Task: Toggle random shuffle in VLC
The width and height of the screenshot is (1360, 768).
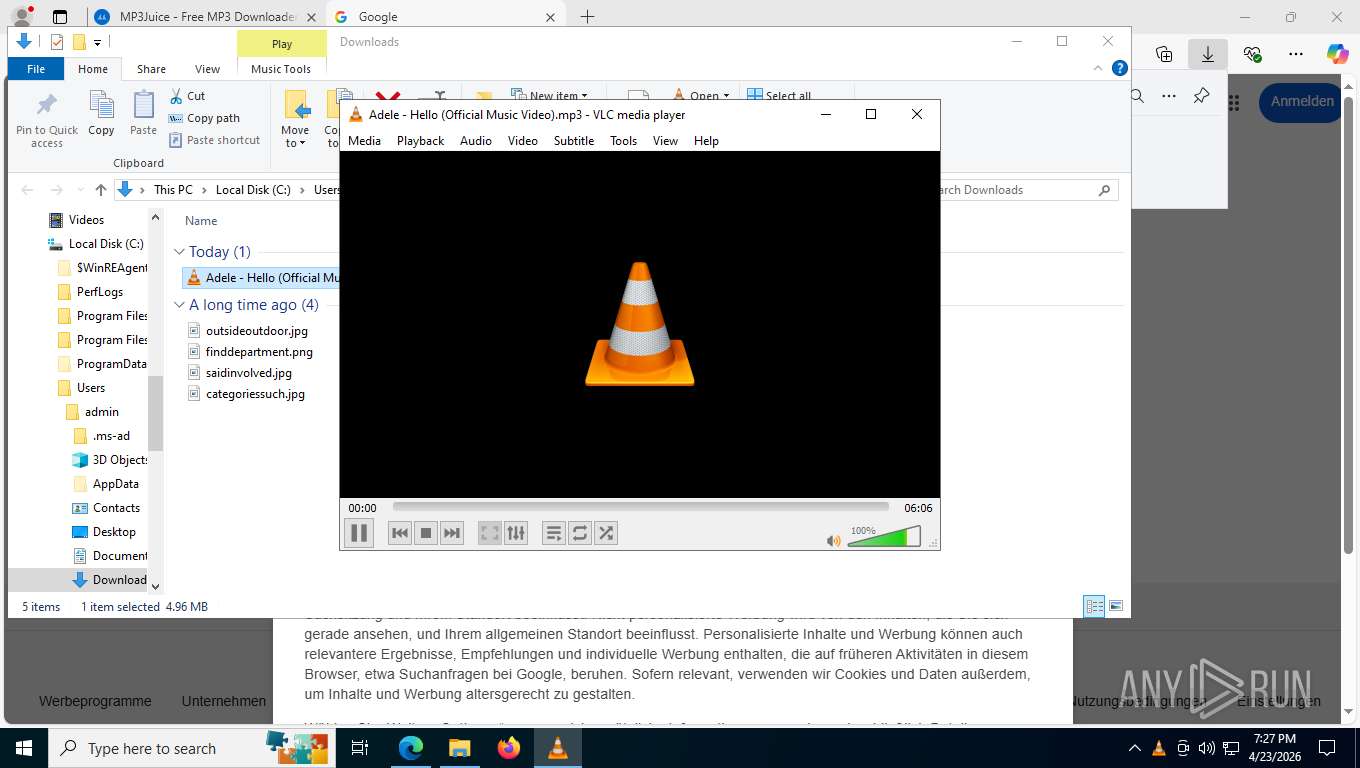Action: coord(606,533)
